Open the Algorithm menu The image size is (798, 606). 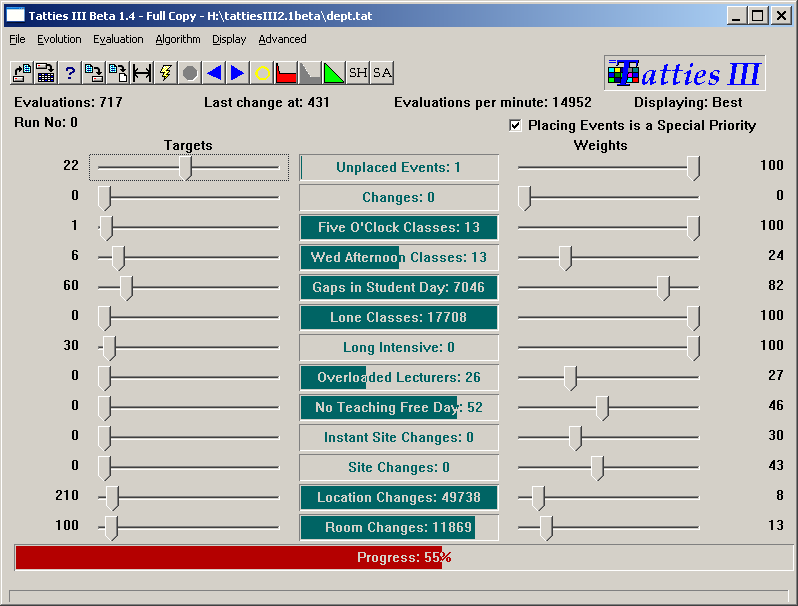pos(178,39)
